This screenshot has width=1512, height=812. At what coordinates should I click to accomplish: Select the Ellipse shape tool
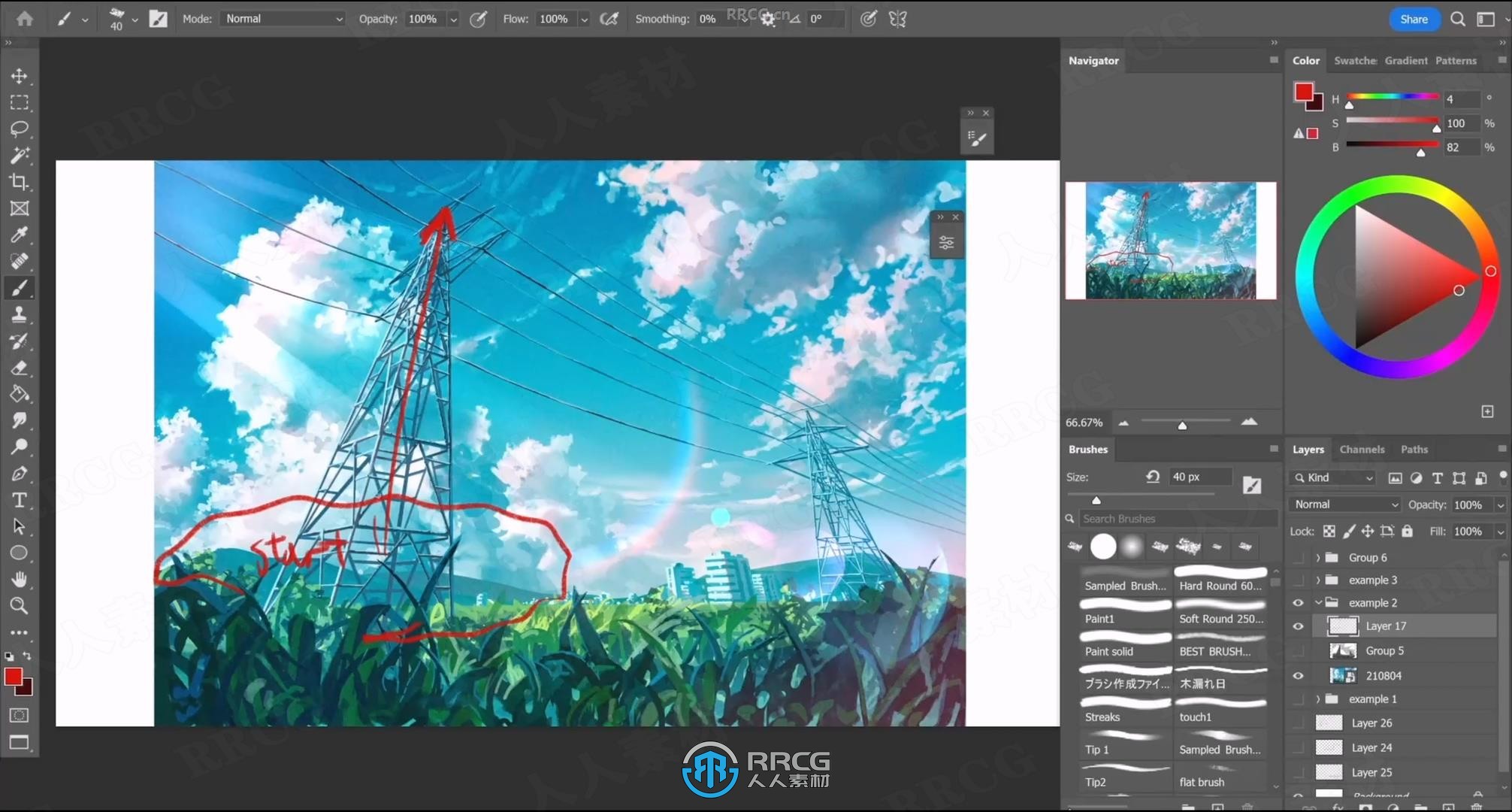pyautogui.click(x=20, y=553)
